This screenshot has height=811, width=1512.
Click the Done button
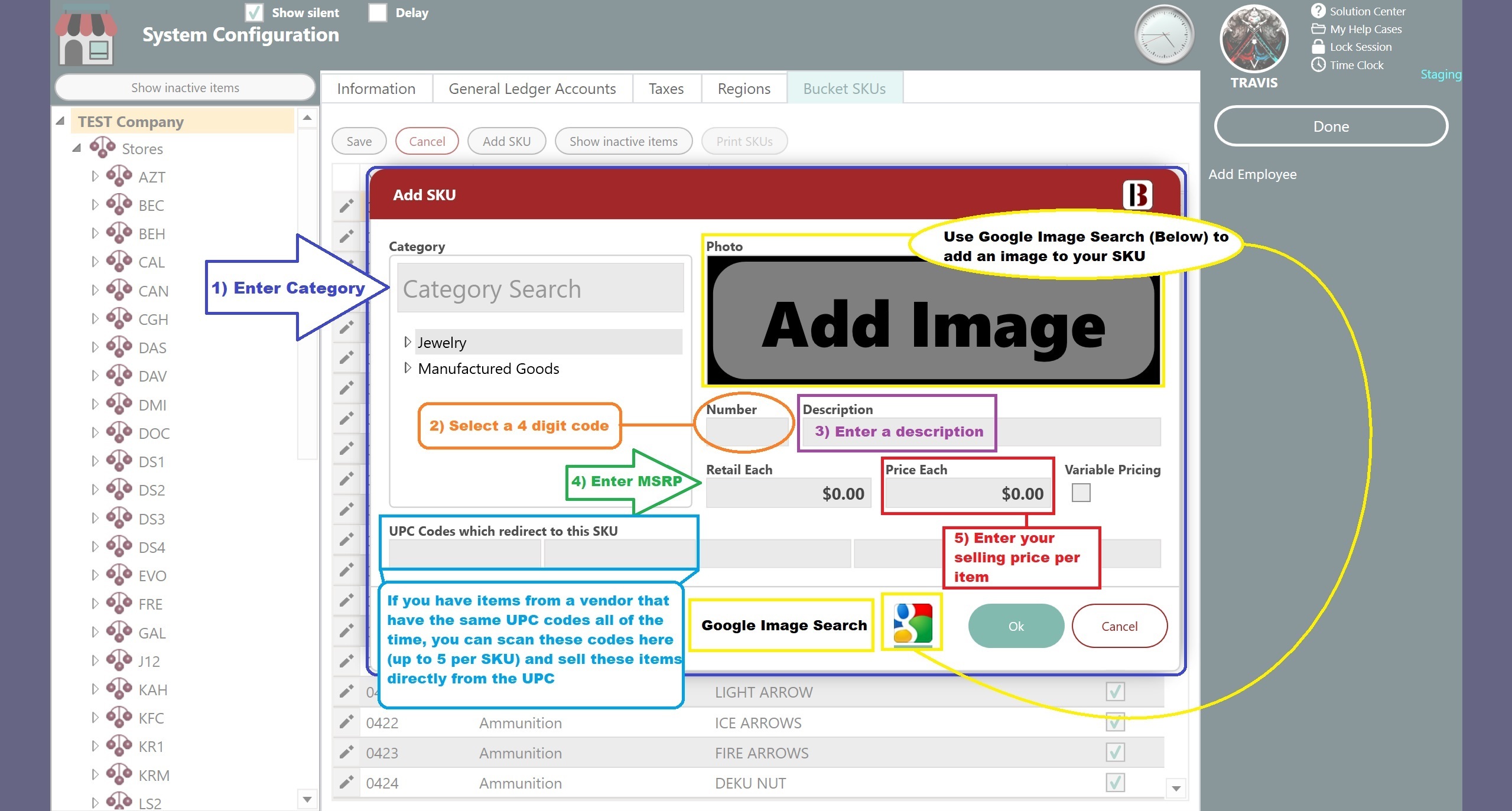pyautogui.click(x=1331, y=126)
